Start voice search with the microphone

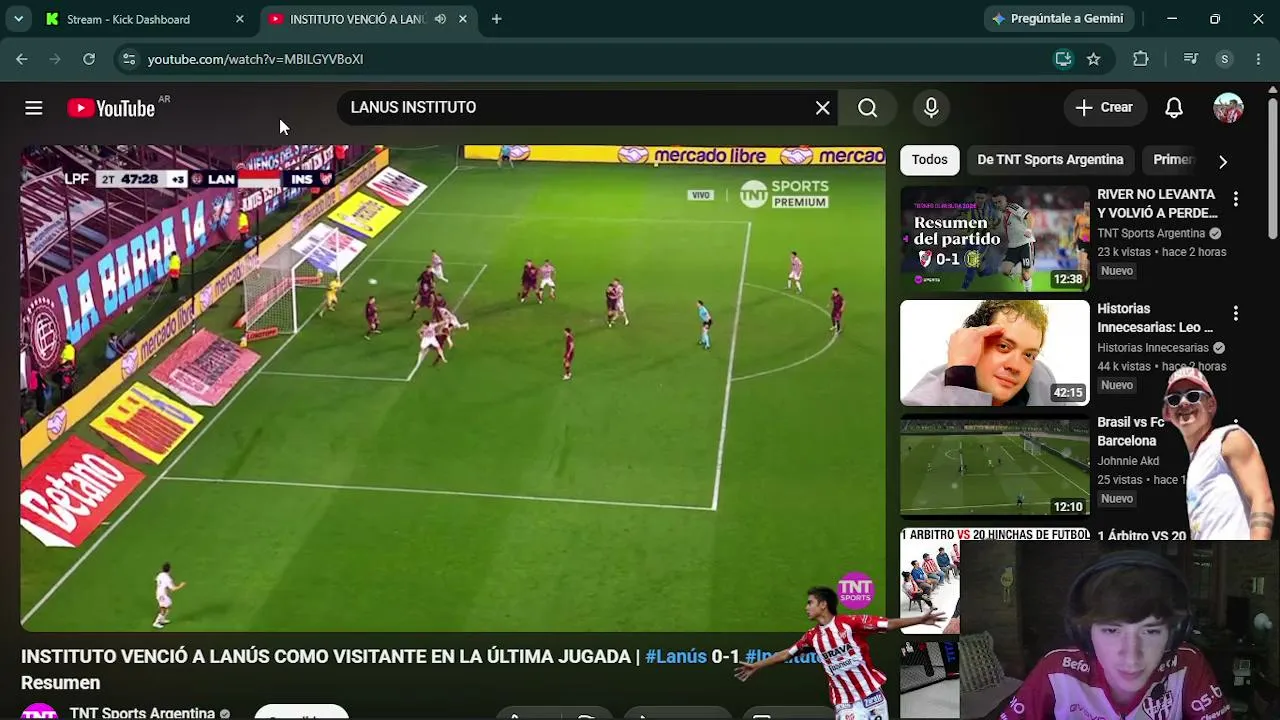[931, 108]
